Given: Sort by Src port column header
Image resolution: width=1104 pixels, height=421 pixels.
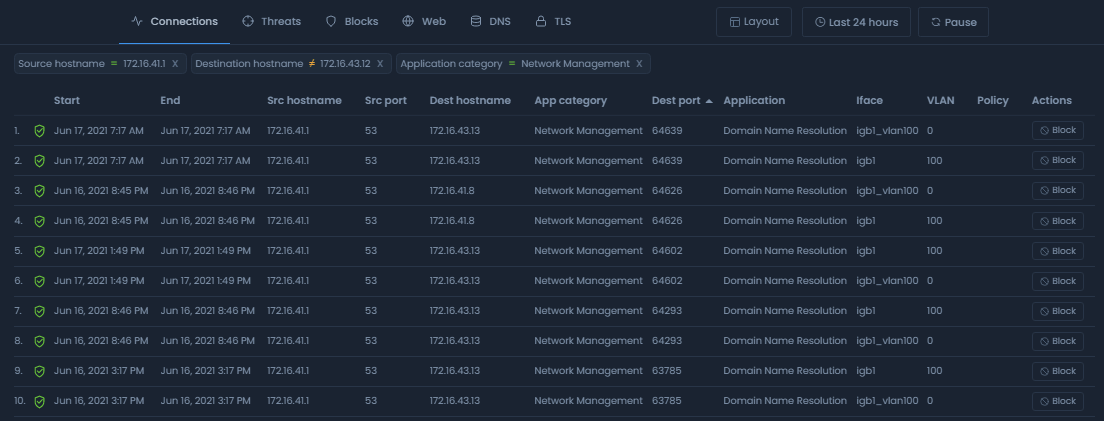Looking at the screenshot, I should (x=386, y=101).
